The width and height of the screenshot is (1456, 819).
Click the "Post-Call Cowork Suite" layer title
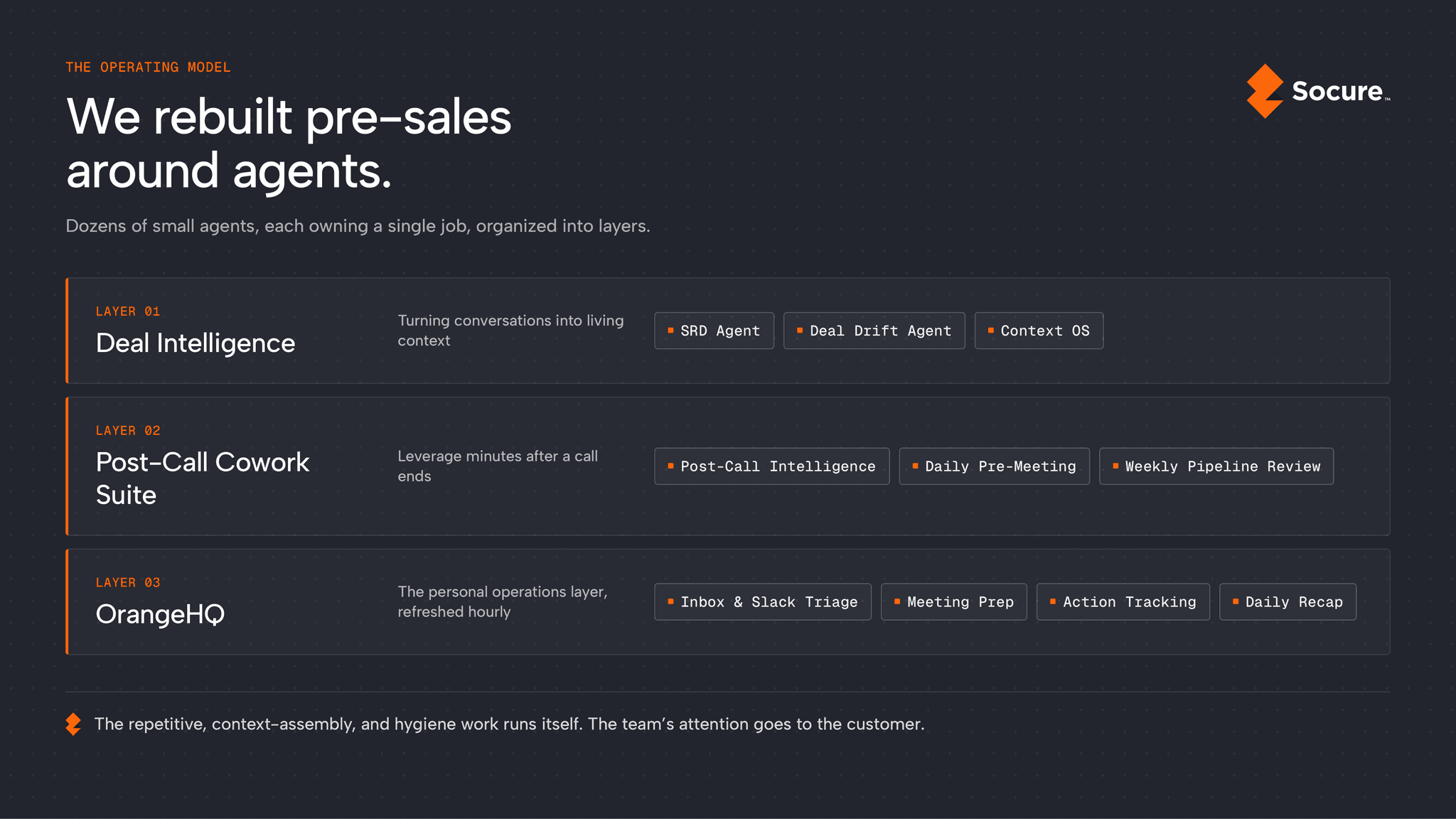tap(203, 478)
